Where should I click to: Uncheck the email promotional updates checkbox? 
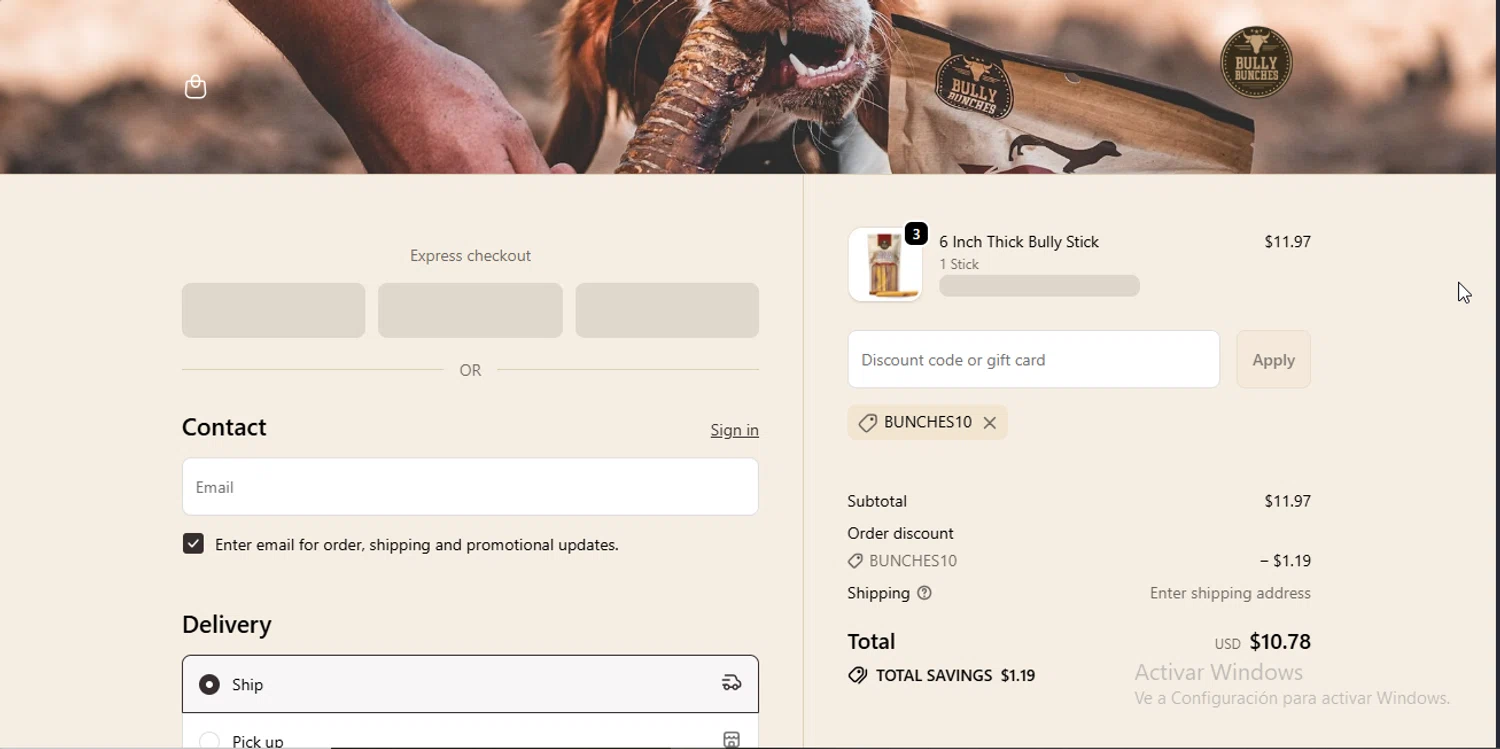click(x=193, y=544)
